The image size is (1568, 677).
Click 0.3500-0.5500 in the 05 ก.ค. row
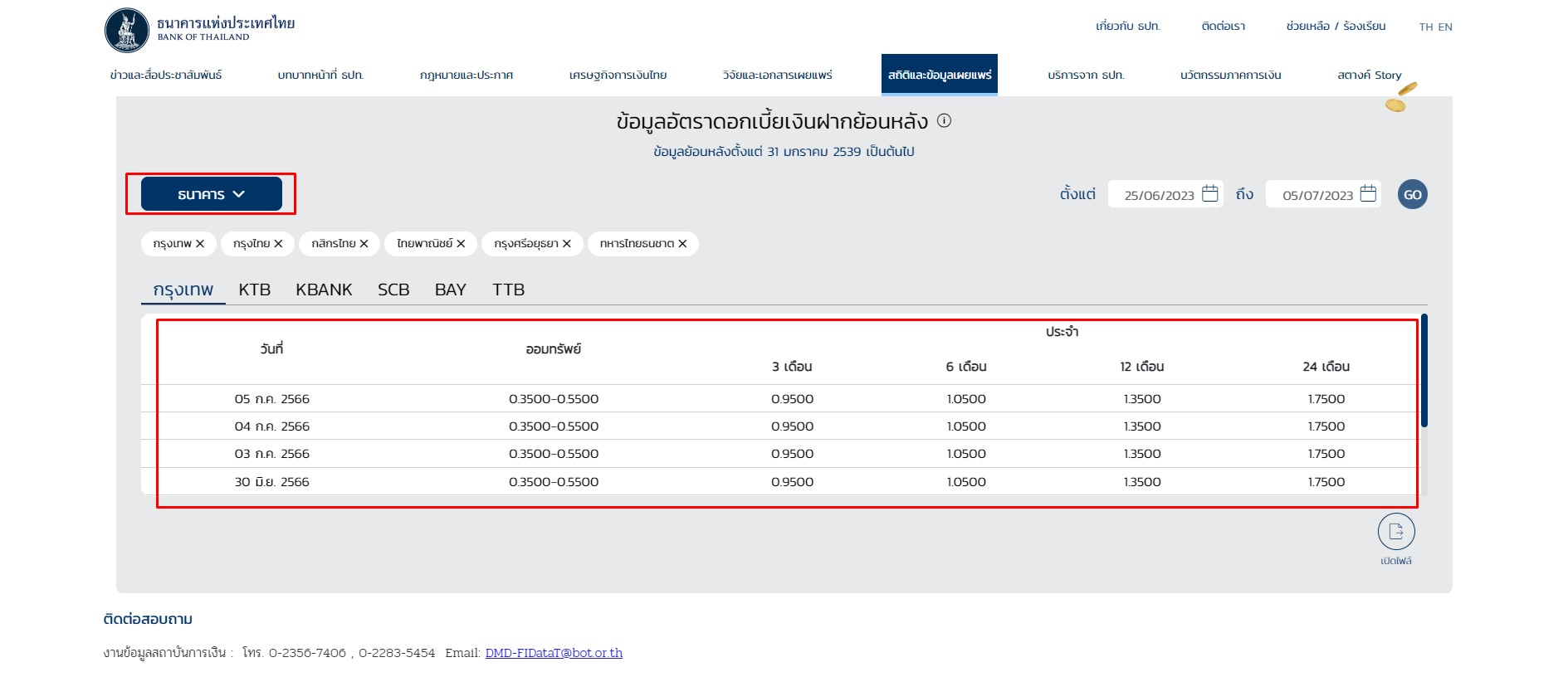tap(554, 399)
